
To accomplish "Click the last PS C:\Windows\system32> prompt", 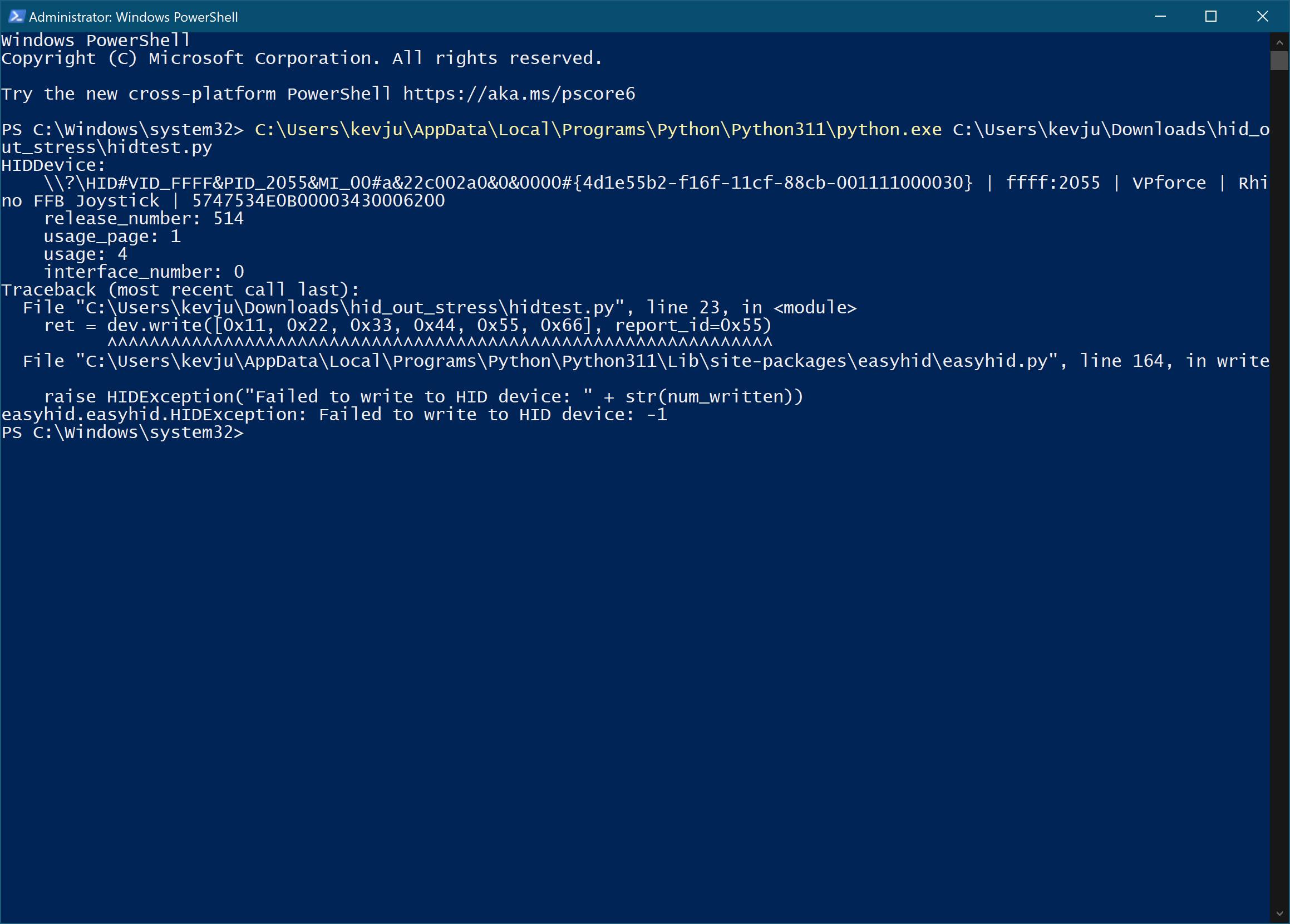I will [122, 432].
